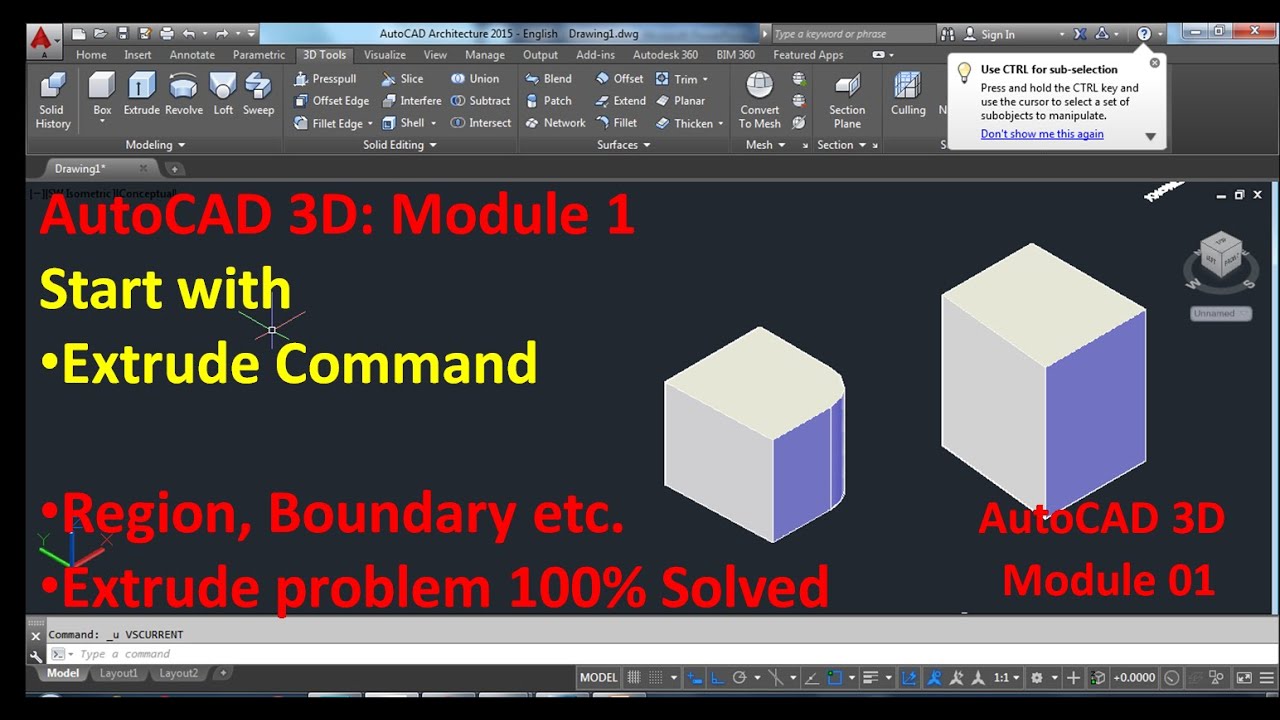Select the Patch surface tool
1280x720 pixels.
point(548,100)
